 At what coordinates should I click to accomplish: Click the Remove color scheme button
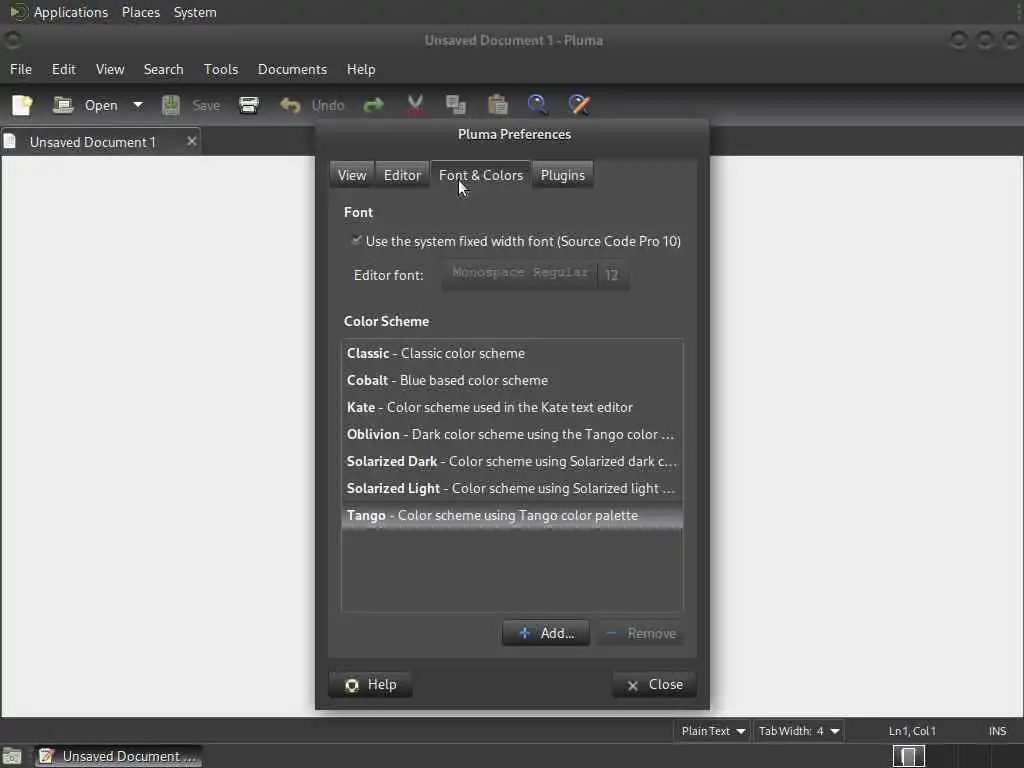[641, 633]
